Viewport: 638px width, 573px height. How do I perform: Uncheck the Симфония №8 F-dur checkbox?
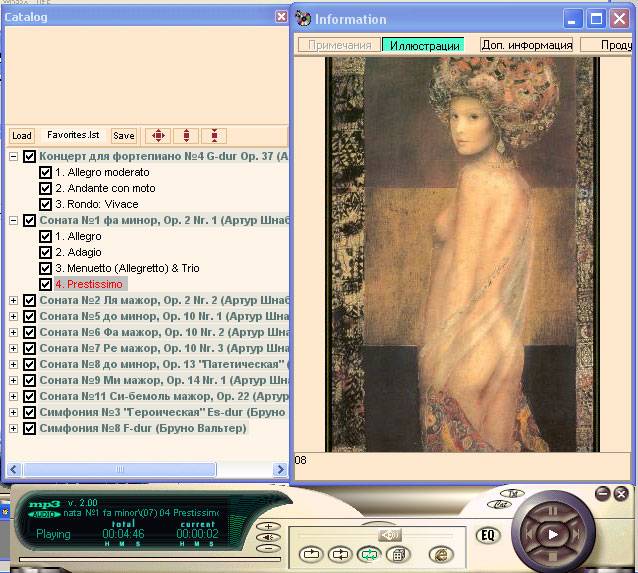30,429
